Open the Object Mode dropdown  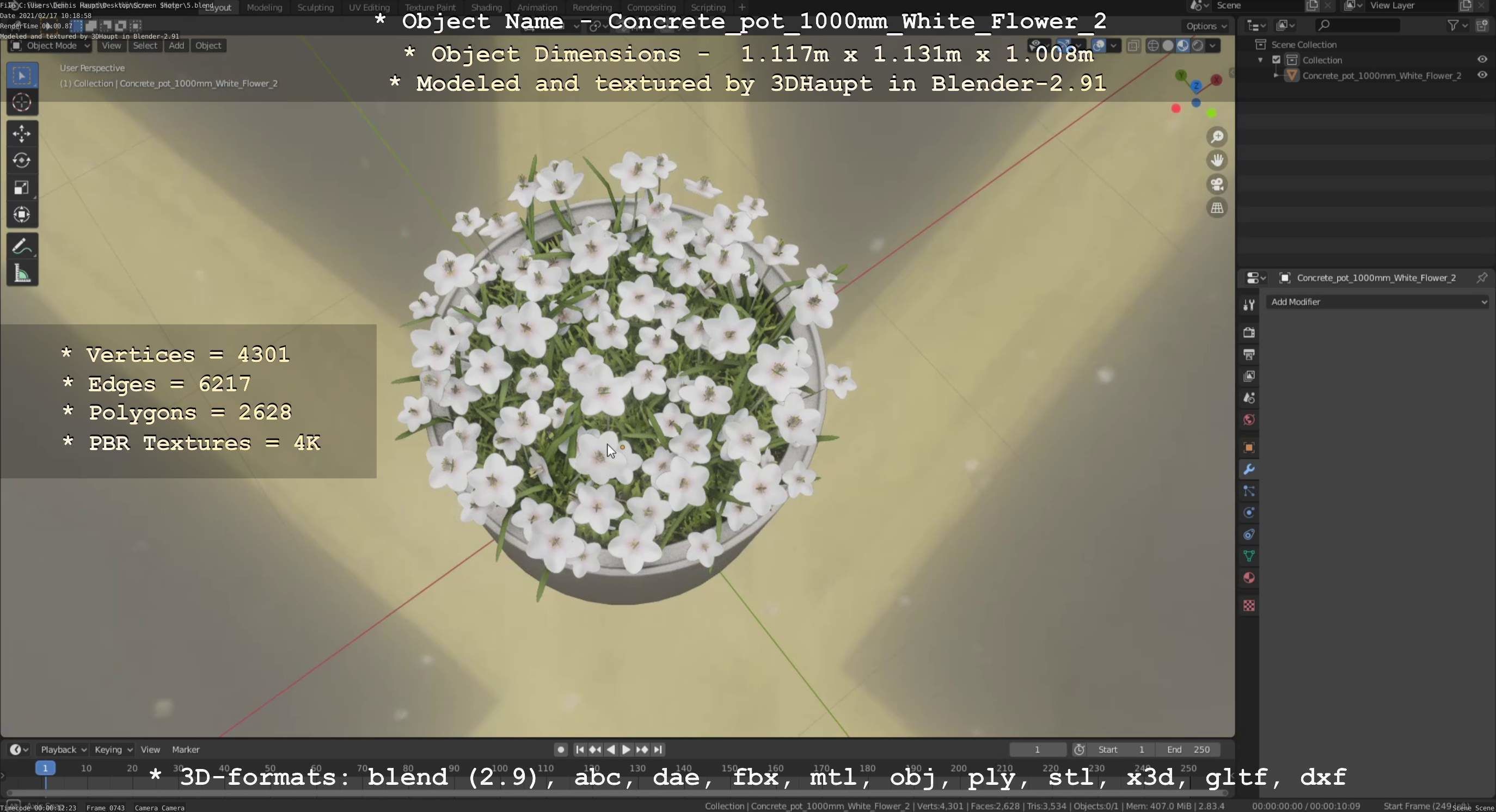pyautogui.click(x=51, y=46)
